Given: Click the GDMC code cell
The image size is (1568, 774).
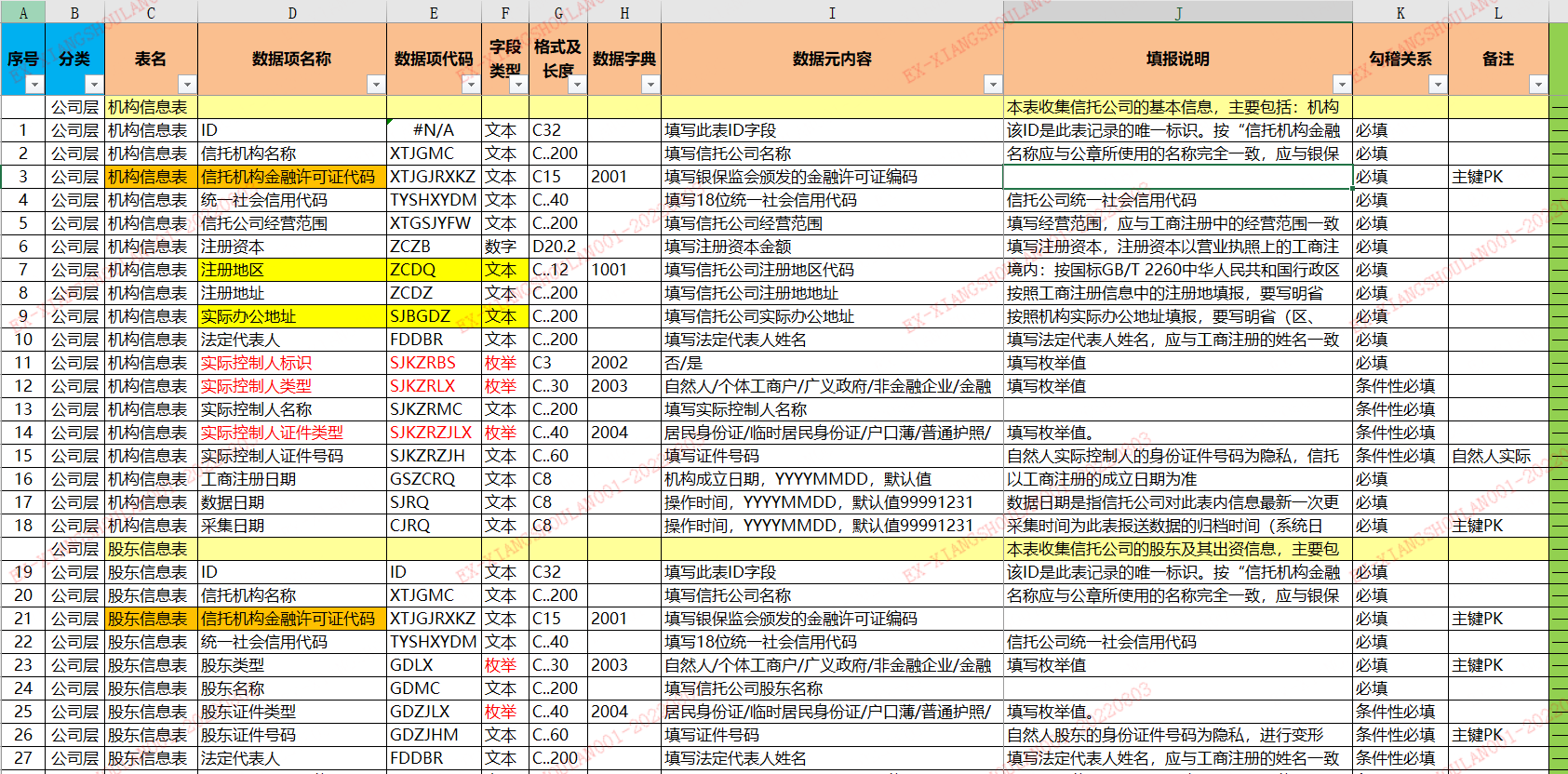Looking at the screenshot, I should coord(434,688).
